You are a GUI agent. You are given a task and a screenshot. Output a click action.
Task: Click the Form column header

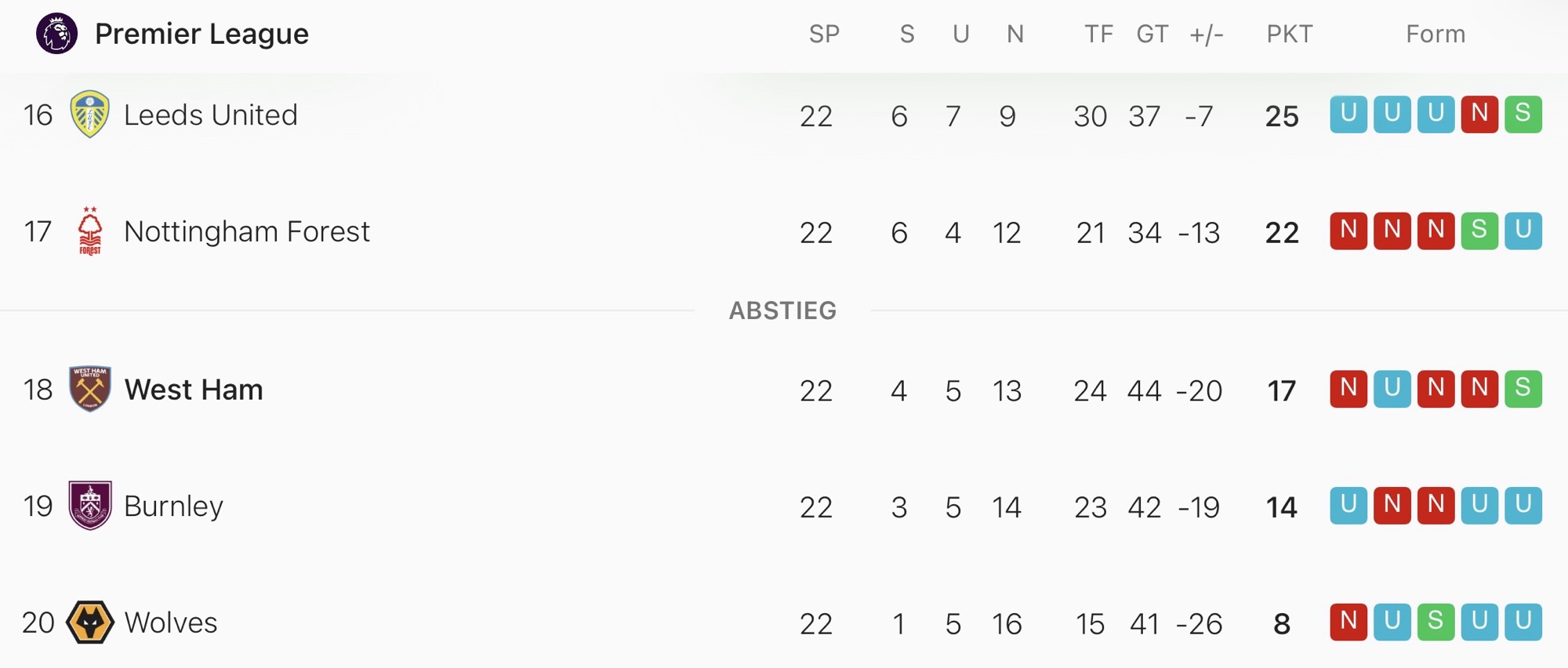pos(1435,34)
